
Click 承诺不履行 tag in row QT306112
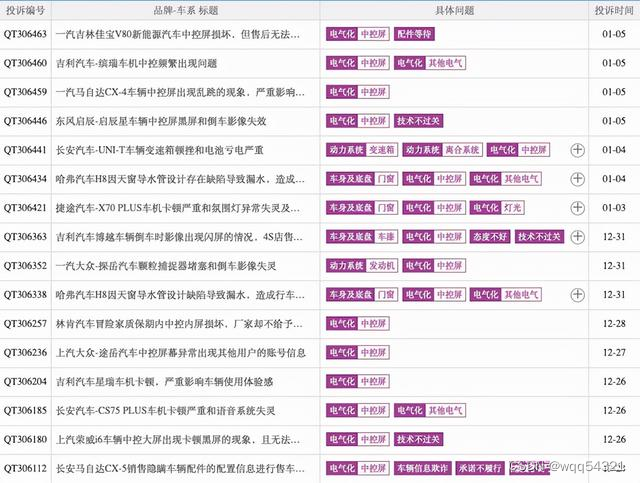pyautogui.click(x=480, y=468)
